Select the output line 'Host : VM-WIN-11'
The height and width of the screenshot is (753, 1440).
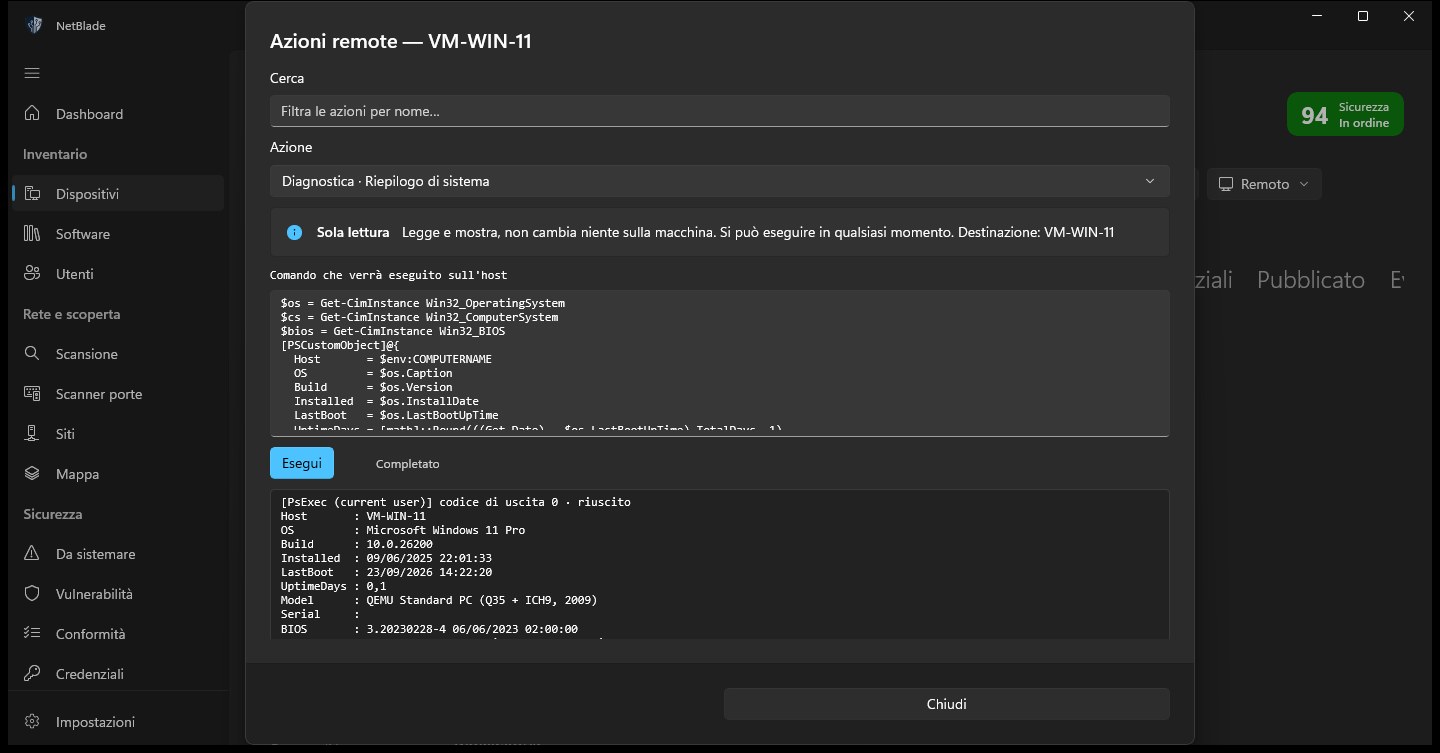pyautogui.click(x=353, y=516)
